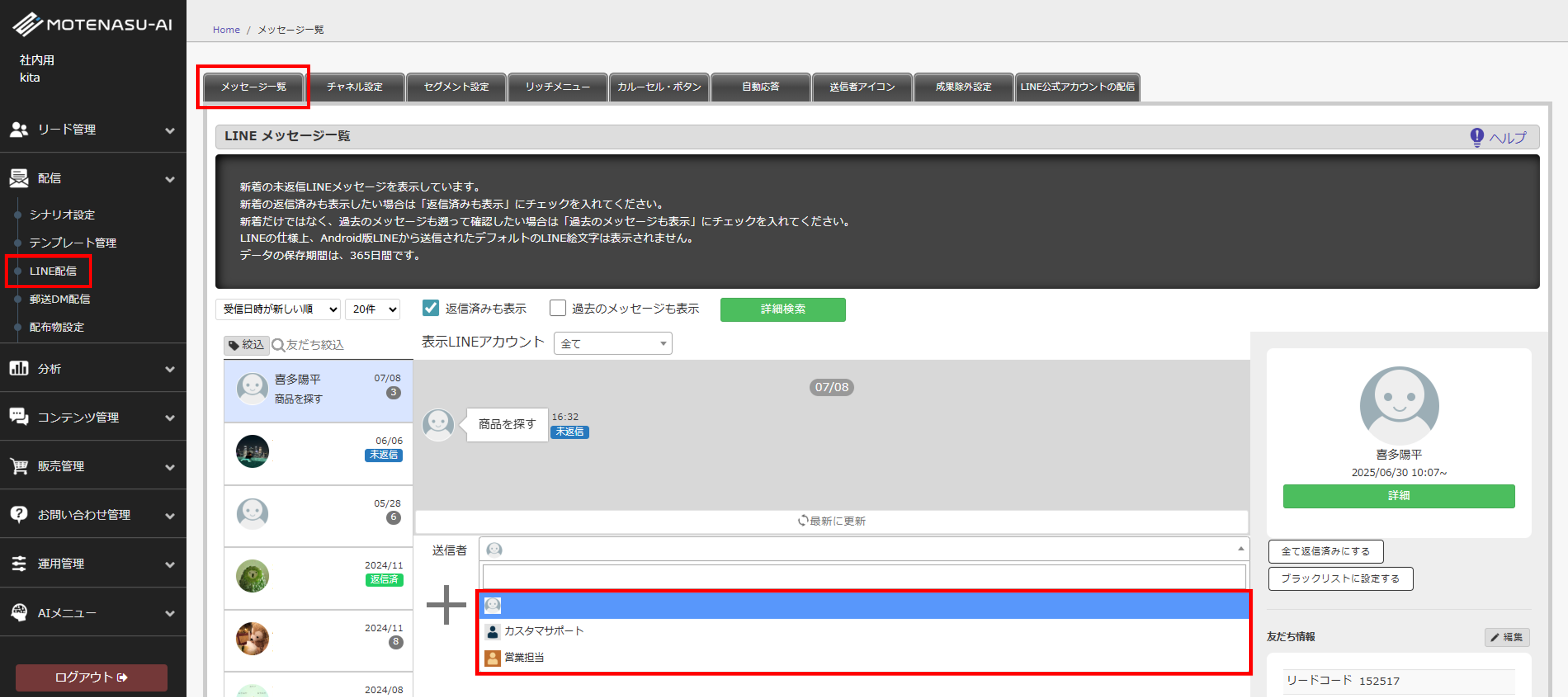Select カスタマサポート sender option
This screenshot has width=1568, height=698.
(543, 631)
